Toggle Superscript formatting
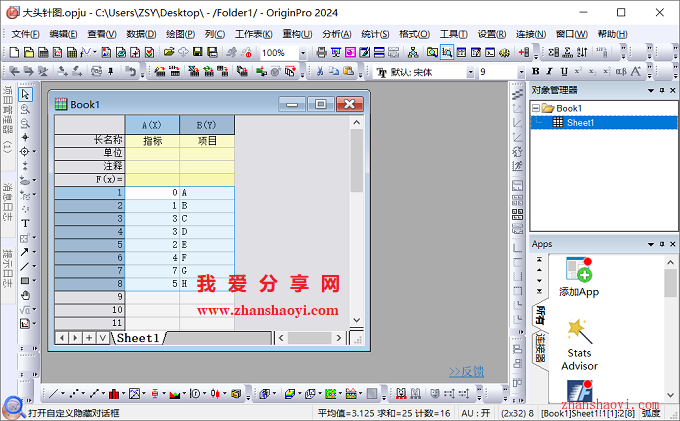This screenshot has width=680, height=421. coord(578,72)
